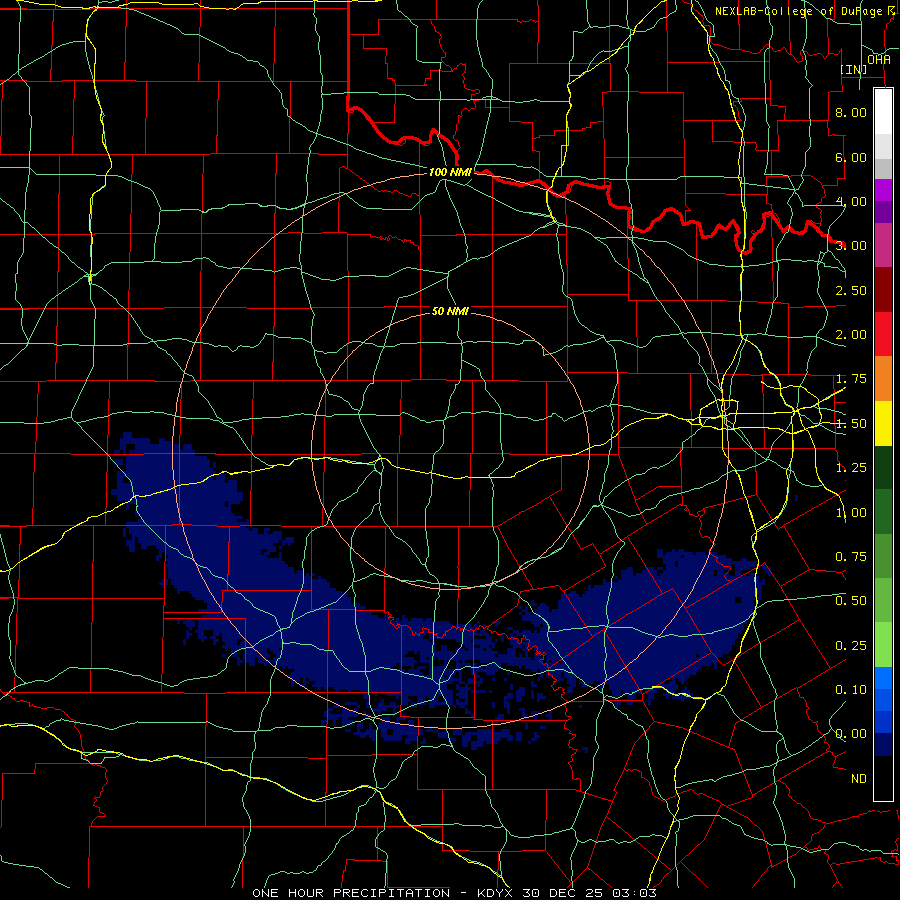
Task: Select the 4.00 legend value
Action: click(851, 201)
